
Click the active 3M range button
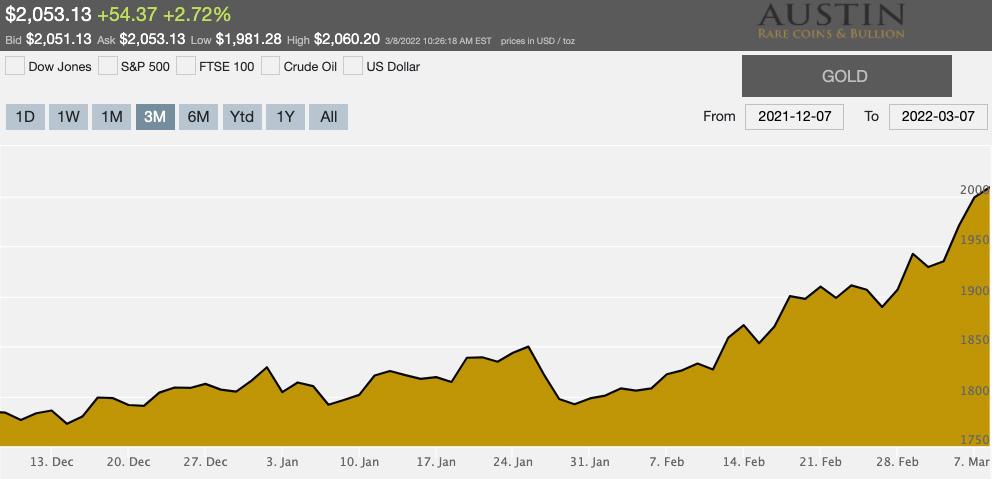(x=155, y=117)
